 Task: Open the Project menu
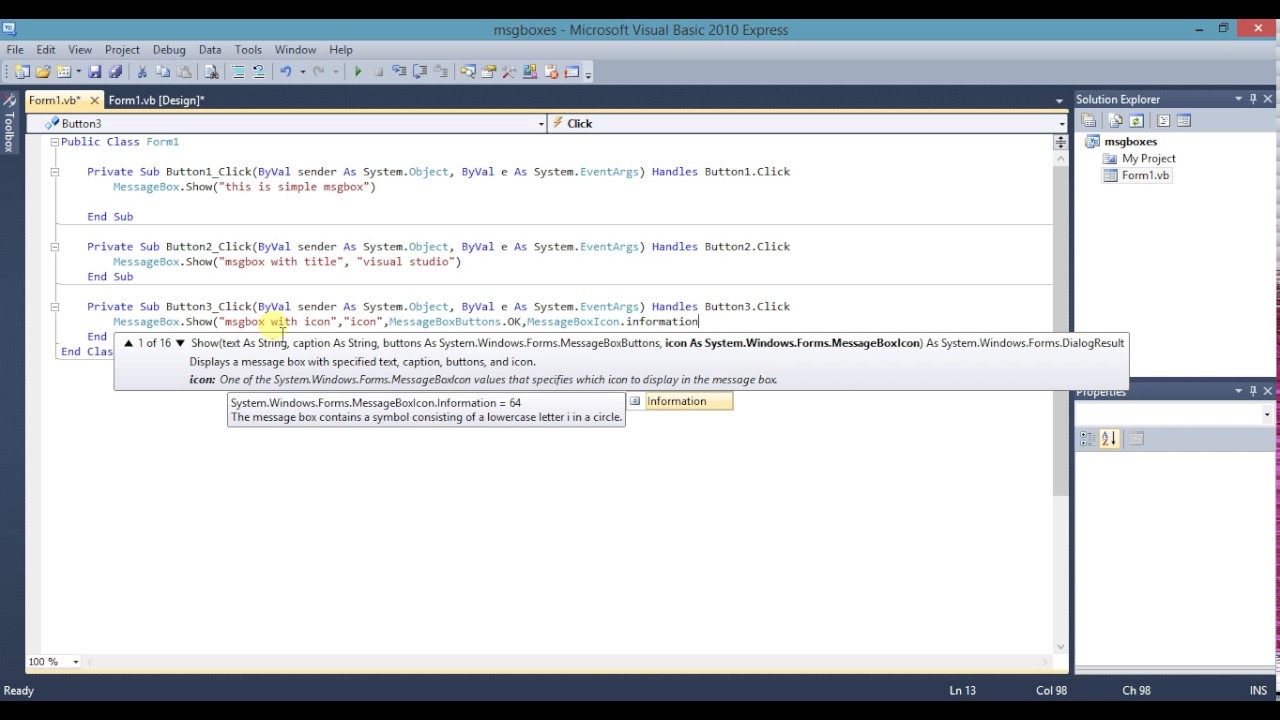(122, 50)
